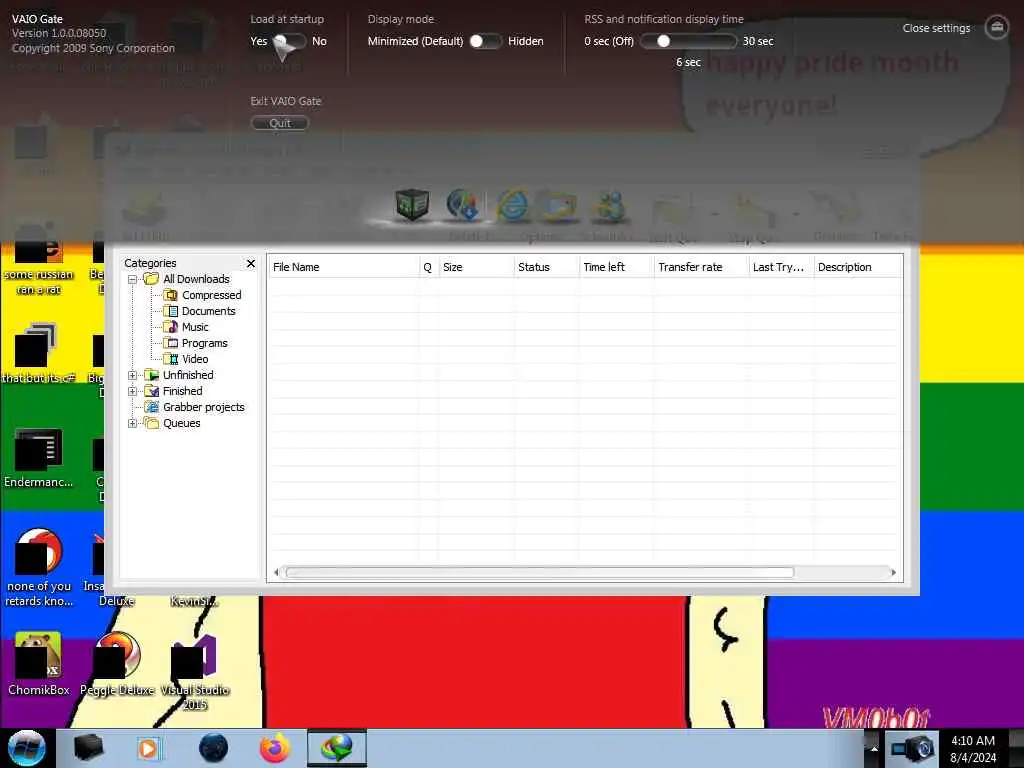Open the ChomikBox desktop icon
1024x768 pixels.
[39, 664]
